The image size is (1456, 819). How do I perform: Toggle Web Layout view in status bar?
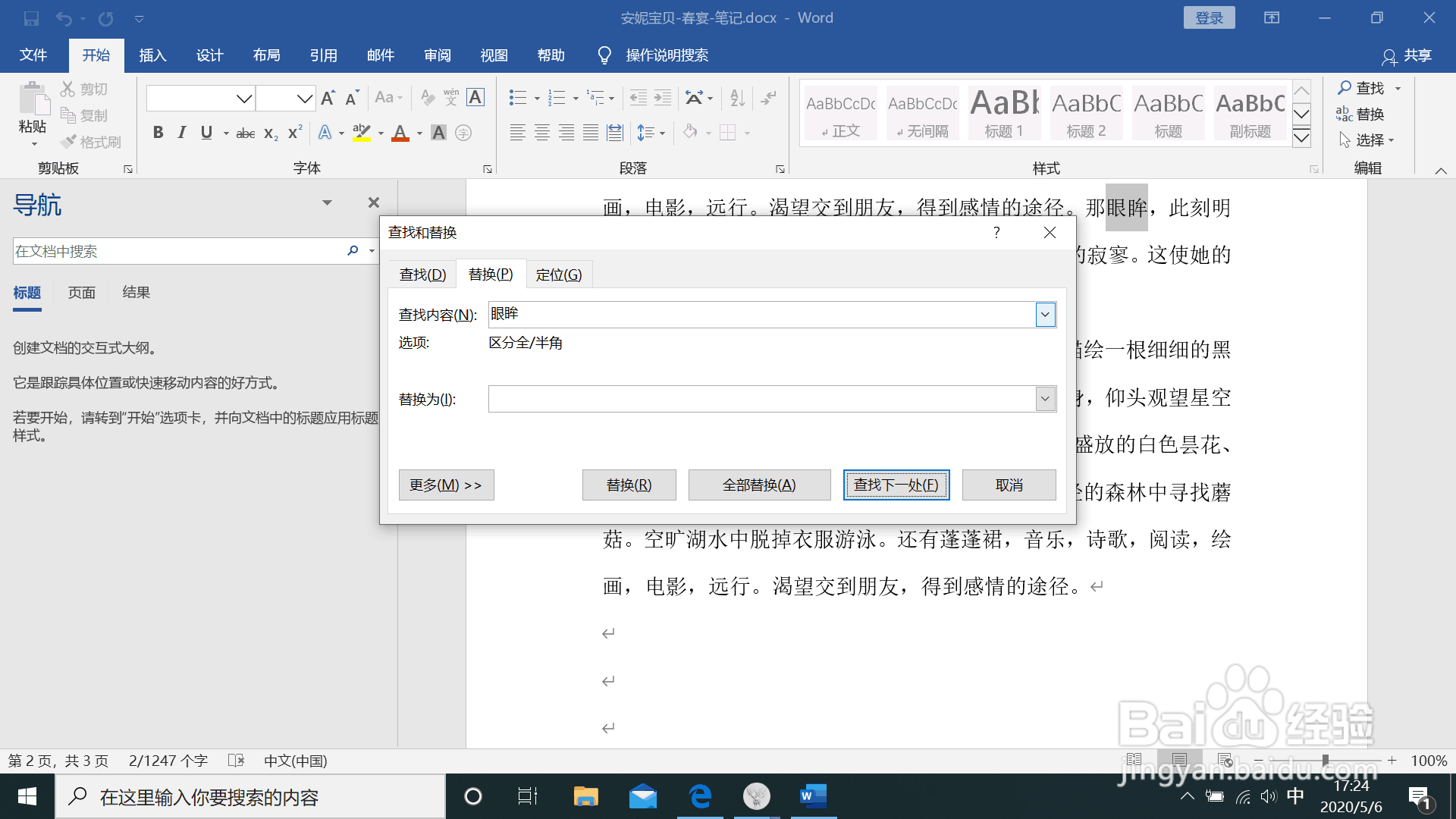1223,760
